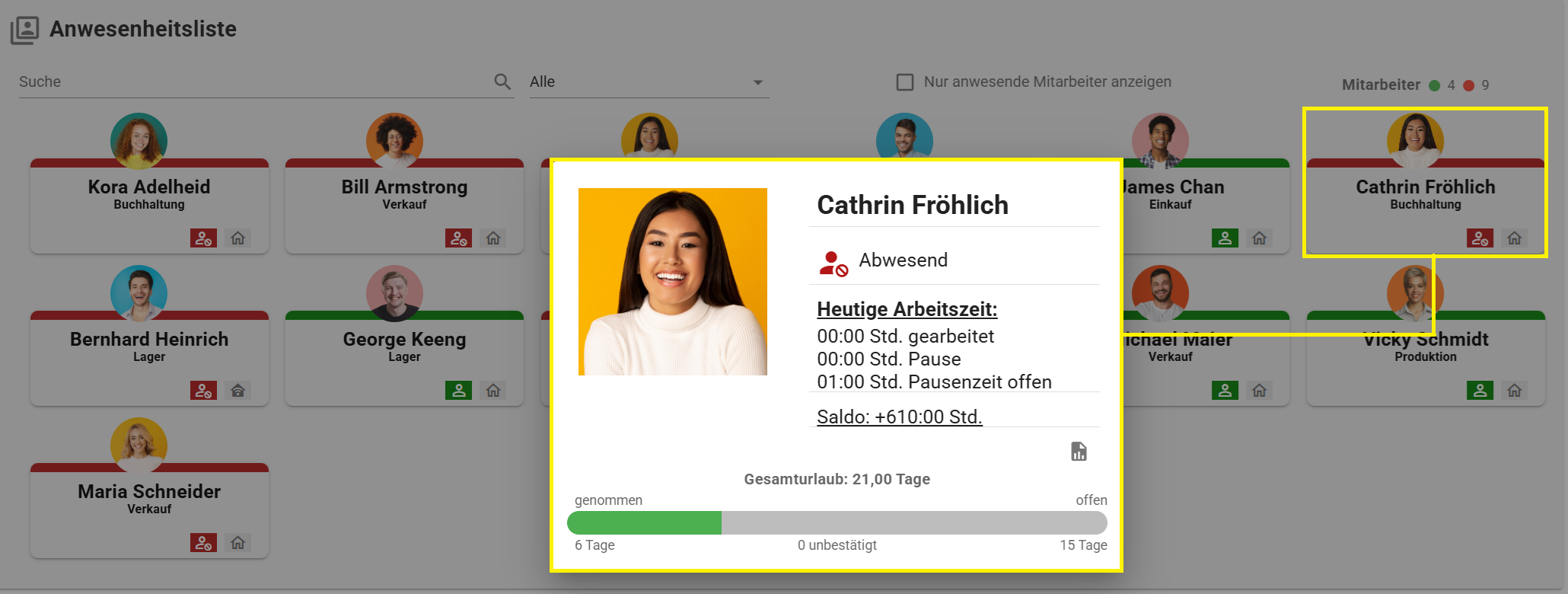Open Cathrin Fröhlich's employee card
Screen dimensions: 1568x594
[x=1425, y=194]
